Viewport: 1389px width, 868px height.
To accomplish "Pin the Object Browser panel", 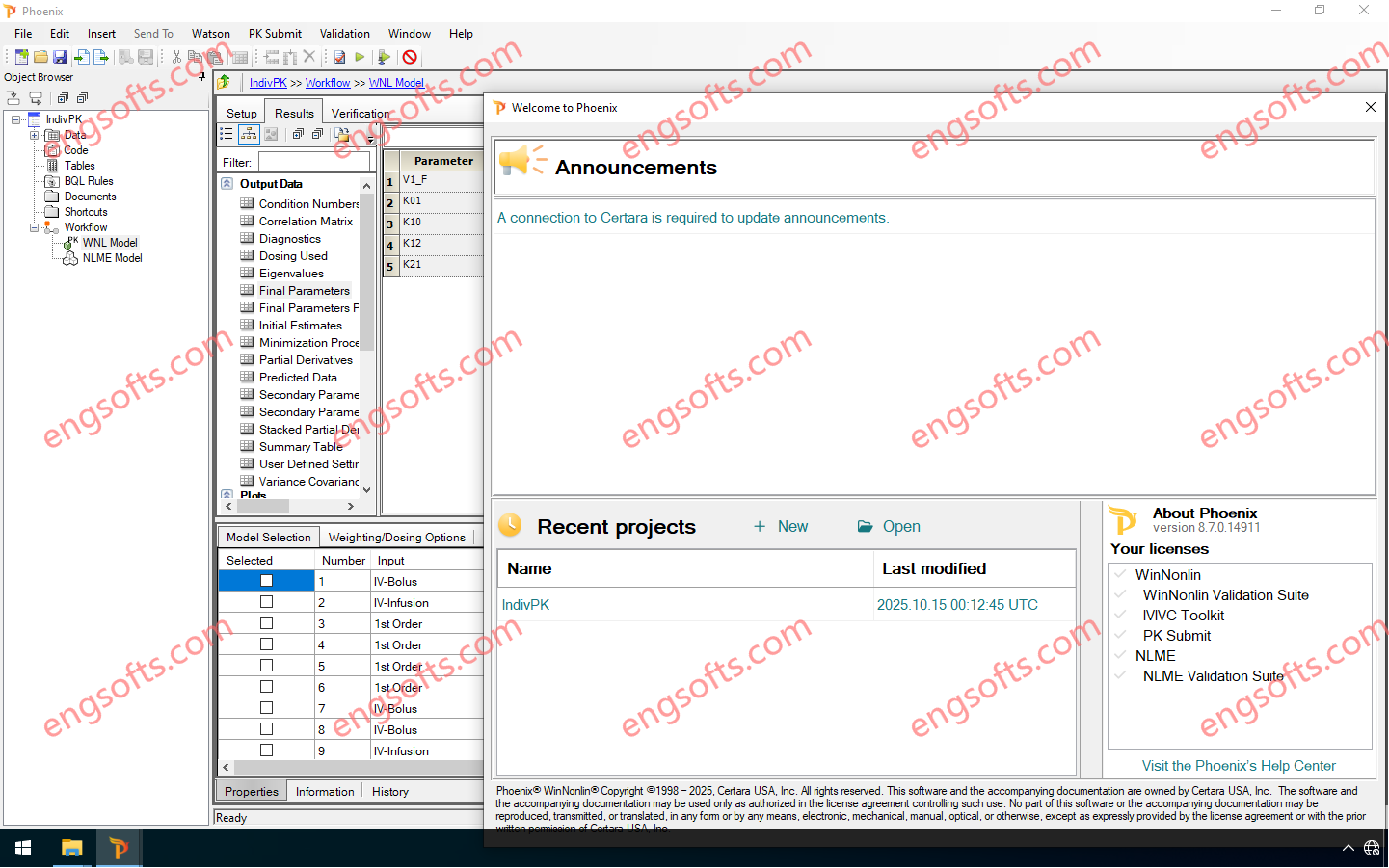I will (x=201, y=77).
